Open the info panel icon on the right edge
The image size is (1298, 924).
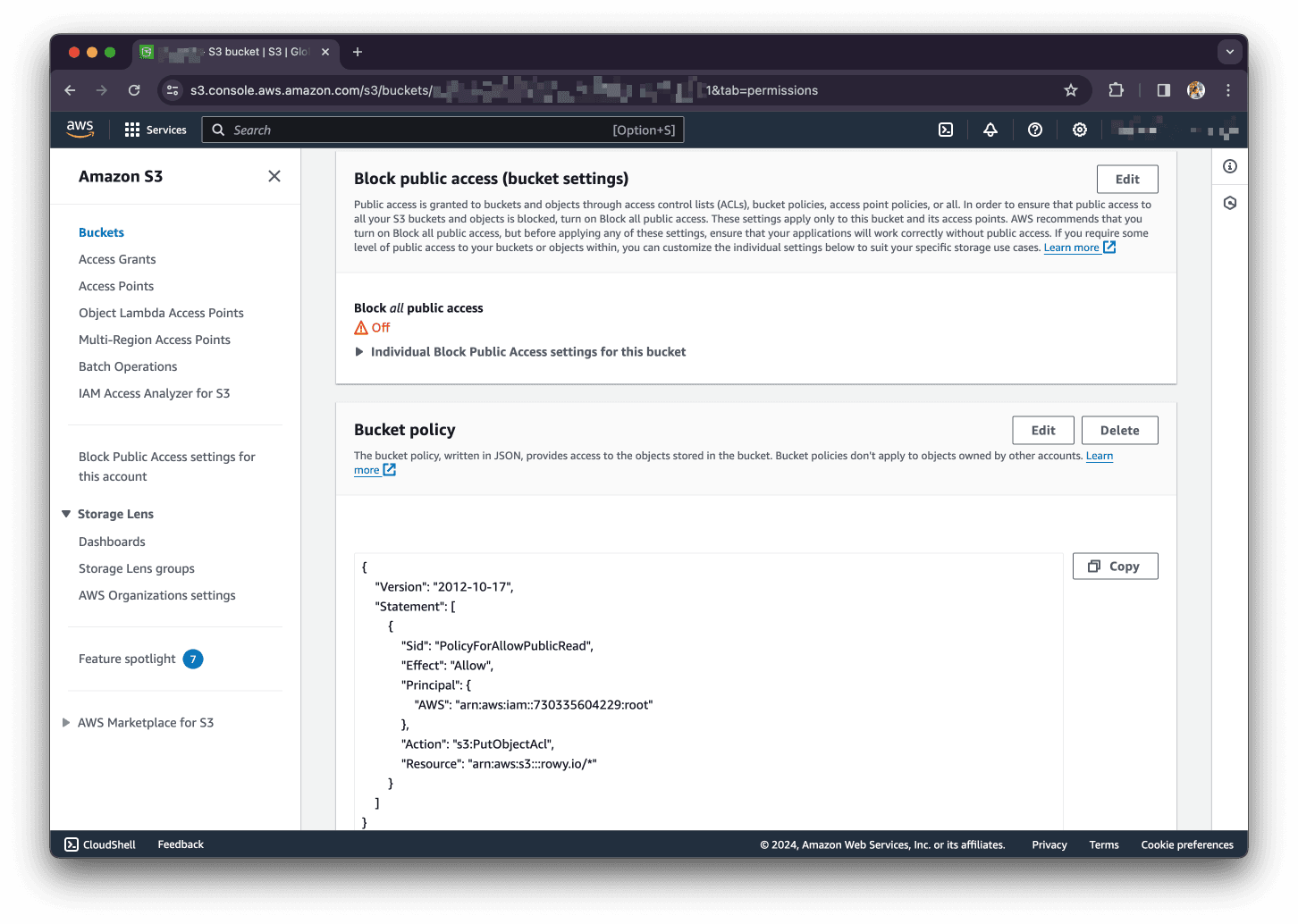(1229, 166)
